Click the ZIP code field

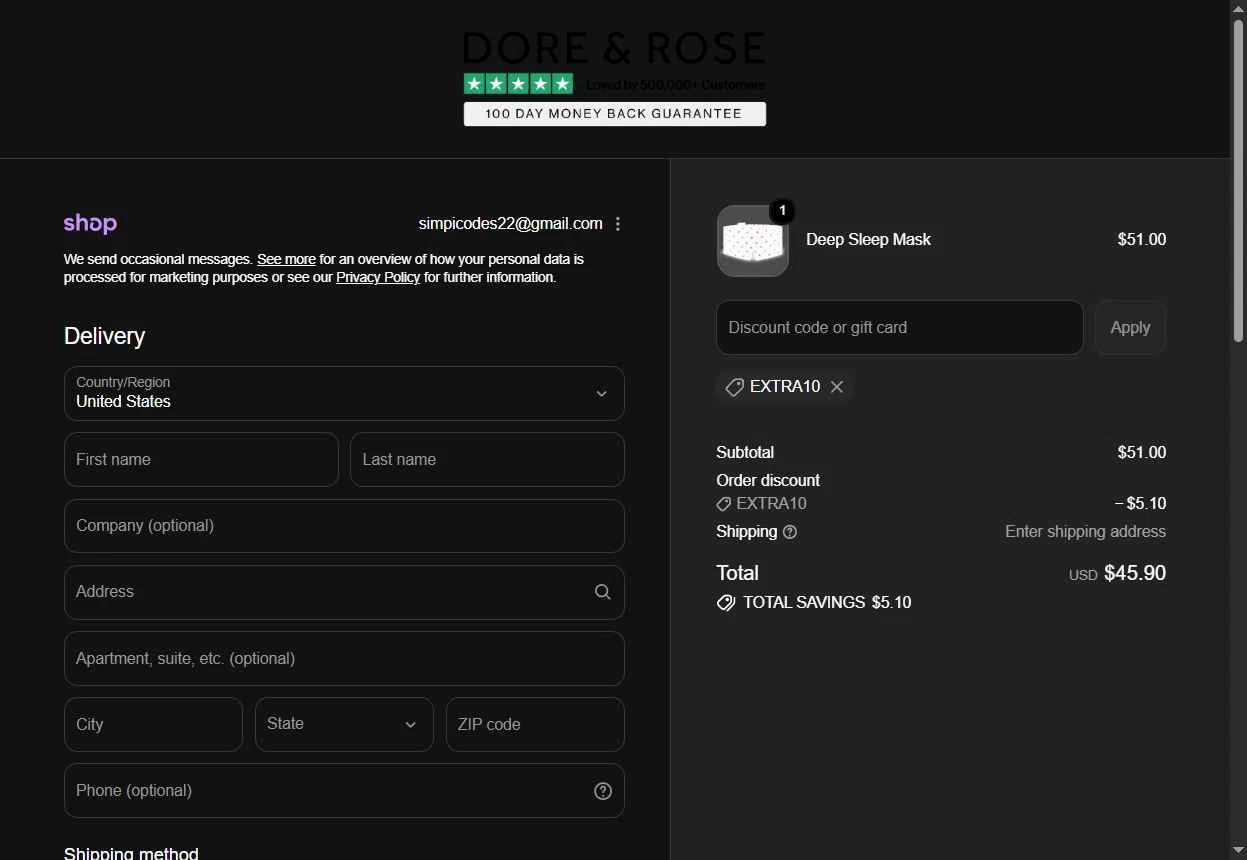[x=535, y=724]
